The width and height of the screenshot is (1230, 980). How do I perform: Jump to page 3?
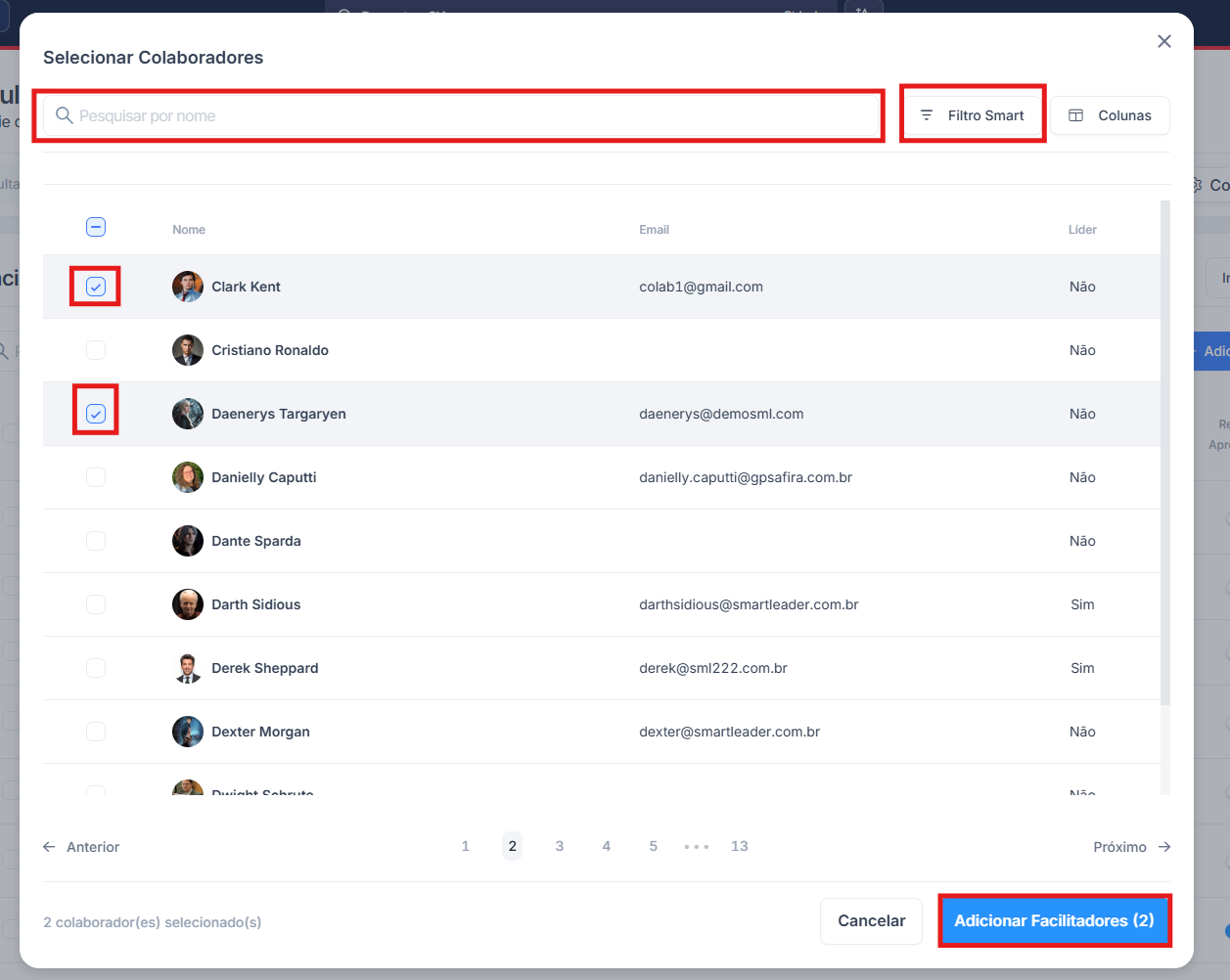tap(559, 846)
